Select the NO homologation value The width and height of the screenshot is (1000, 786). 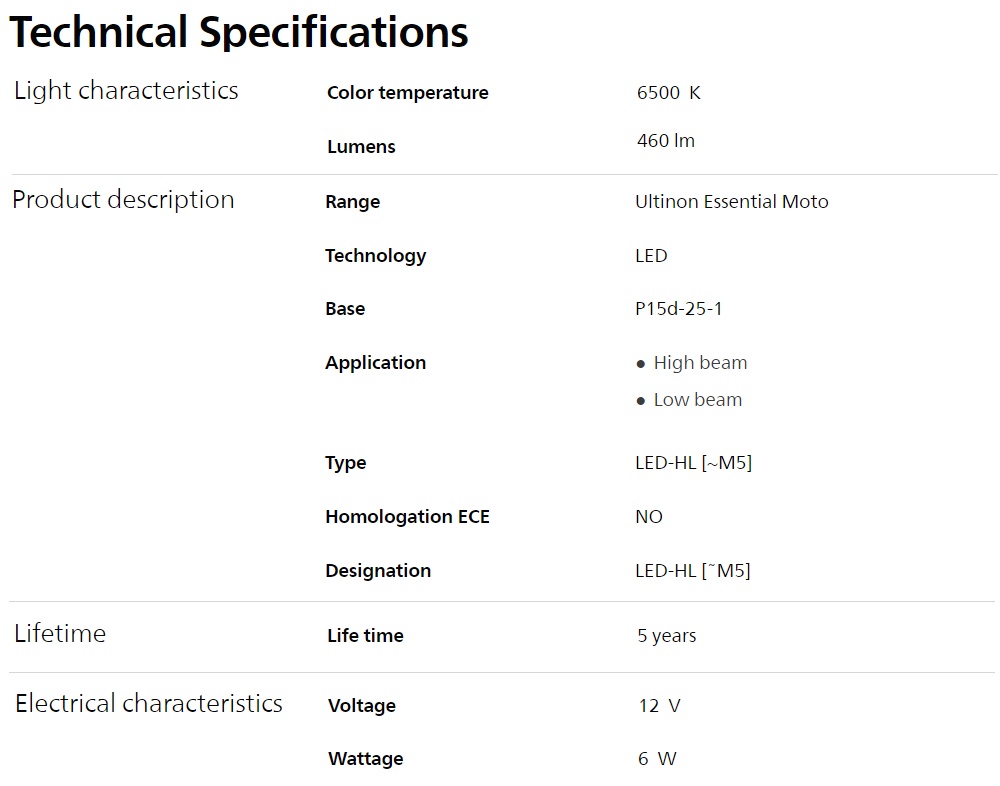coord(649,517)
